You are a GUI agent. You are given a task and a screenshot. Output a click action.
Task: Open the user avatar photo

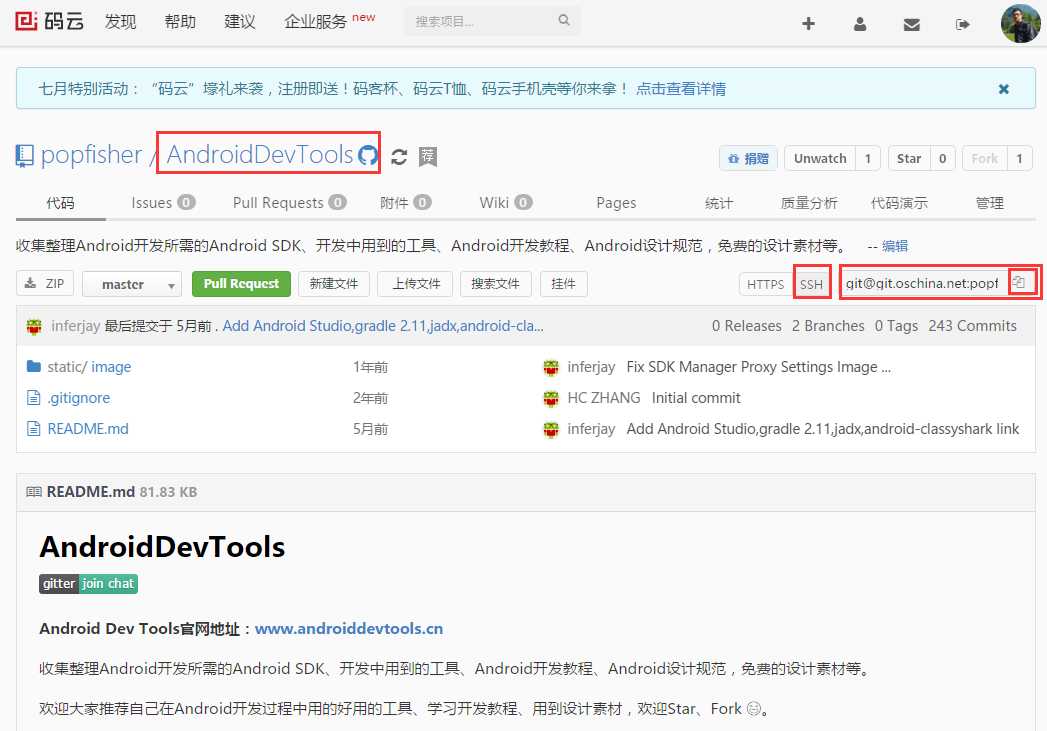(1020, 23)
